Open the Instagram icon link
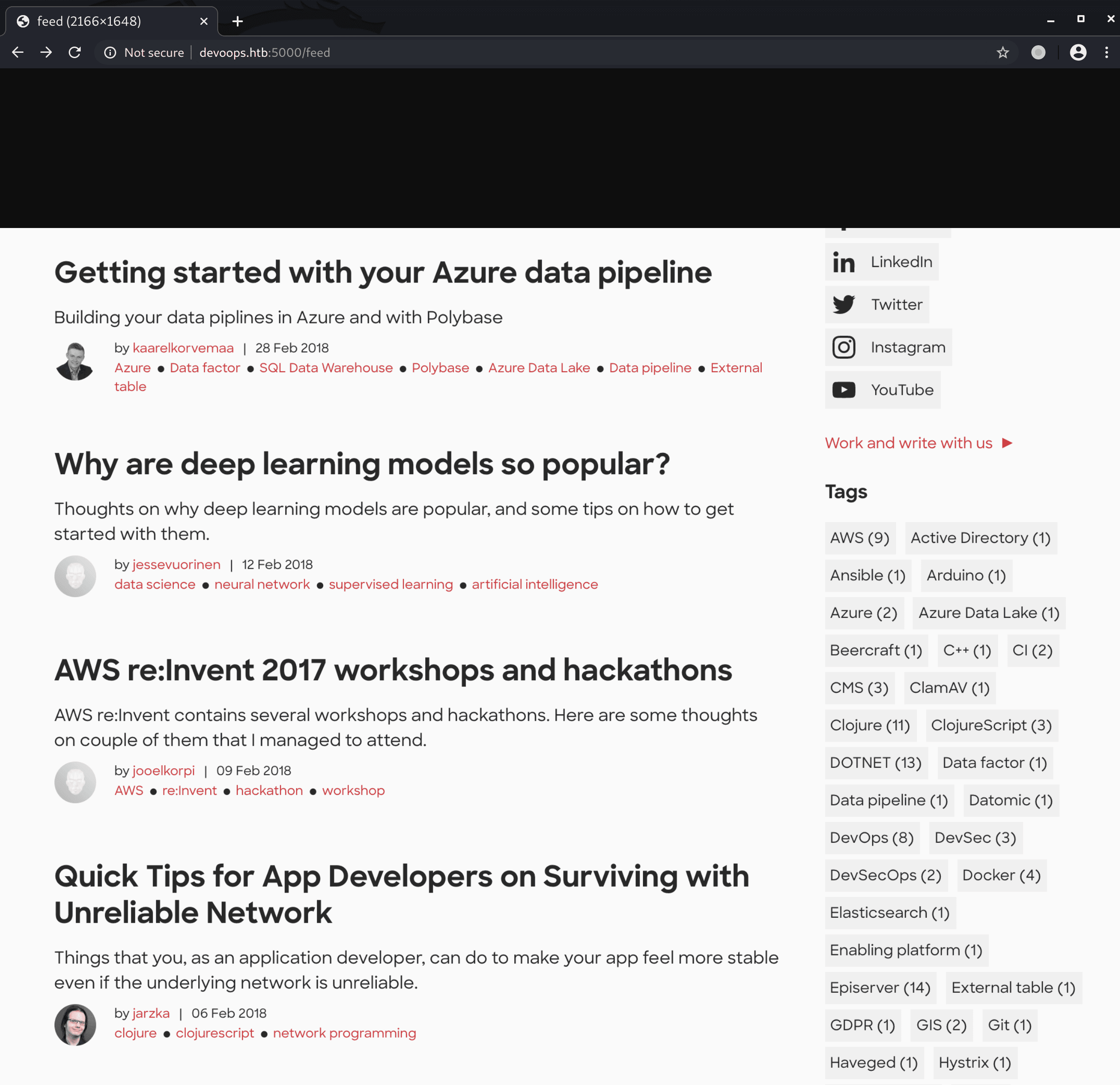This screenshot has height=1085, width=1120. pyautogui.click(x=843, y=348)
